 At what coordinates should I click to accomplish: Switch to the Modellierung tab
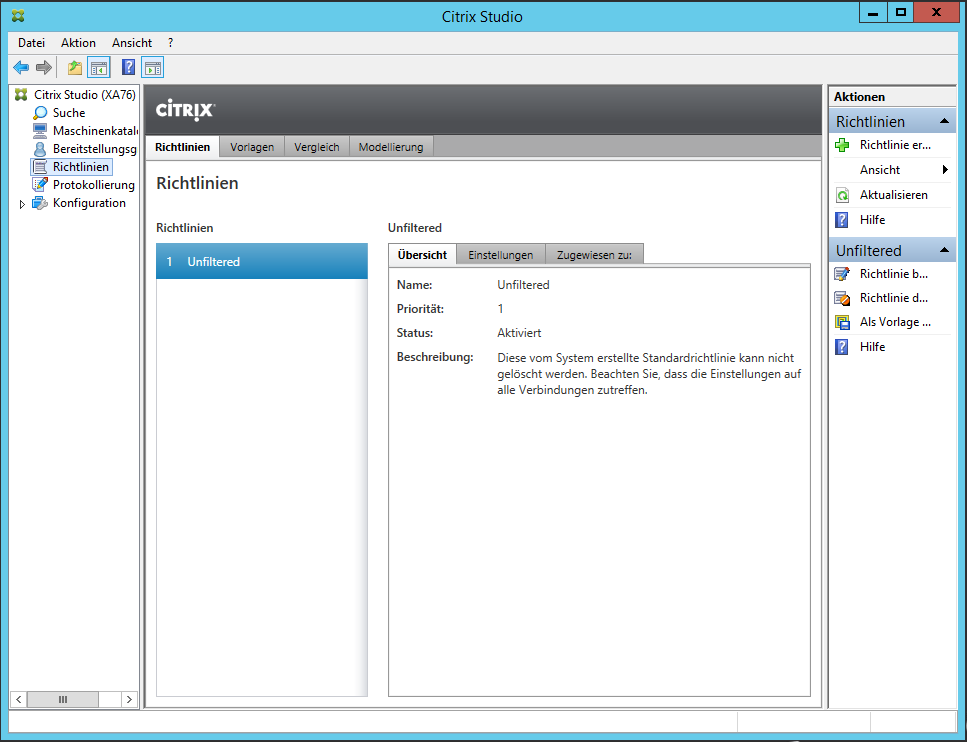pyautogui.click(x=391, y=147)
